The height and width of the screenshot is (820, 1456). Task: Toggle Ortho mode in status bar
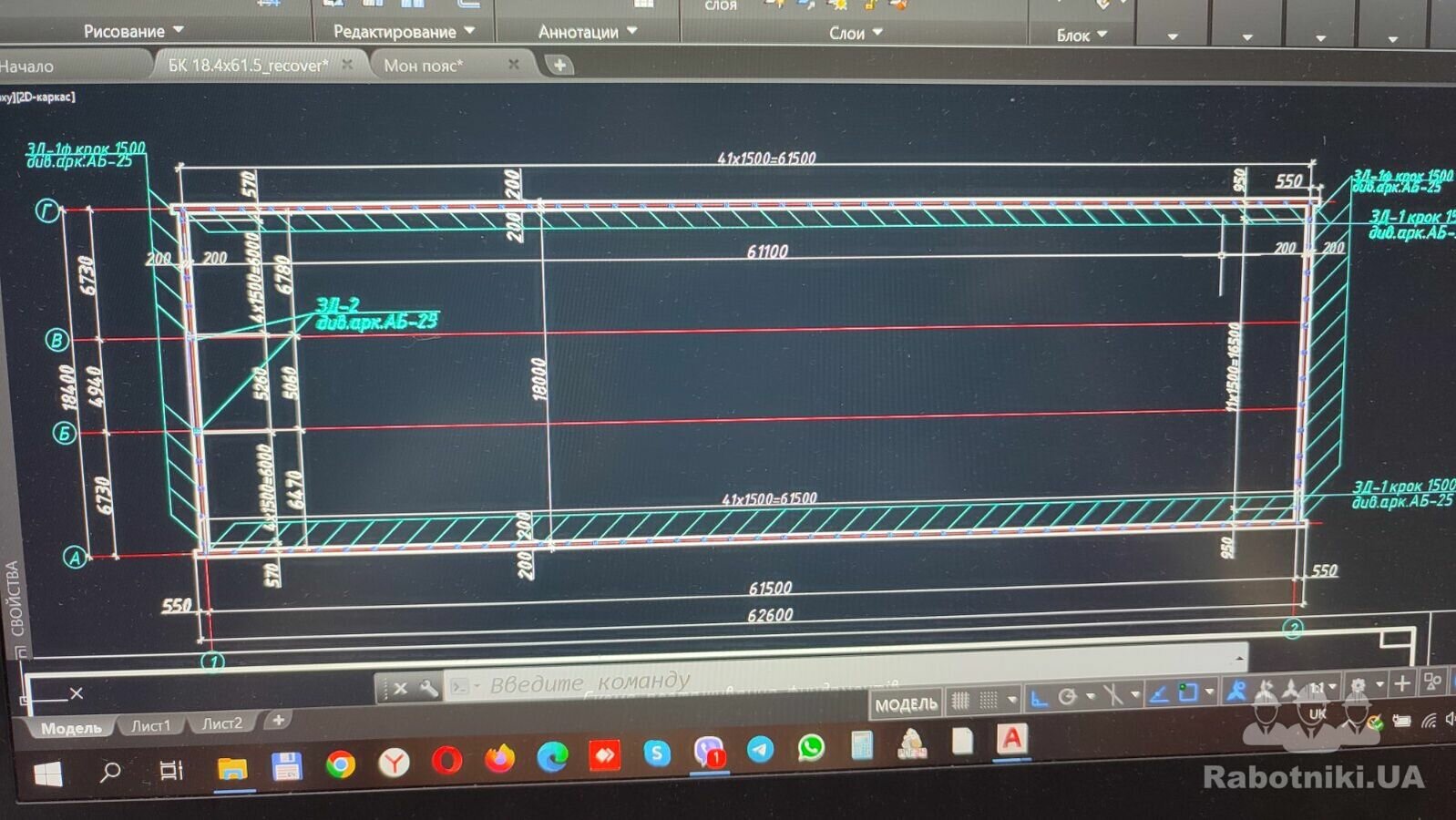tap(1039, 698)
